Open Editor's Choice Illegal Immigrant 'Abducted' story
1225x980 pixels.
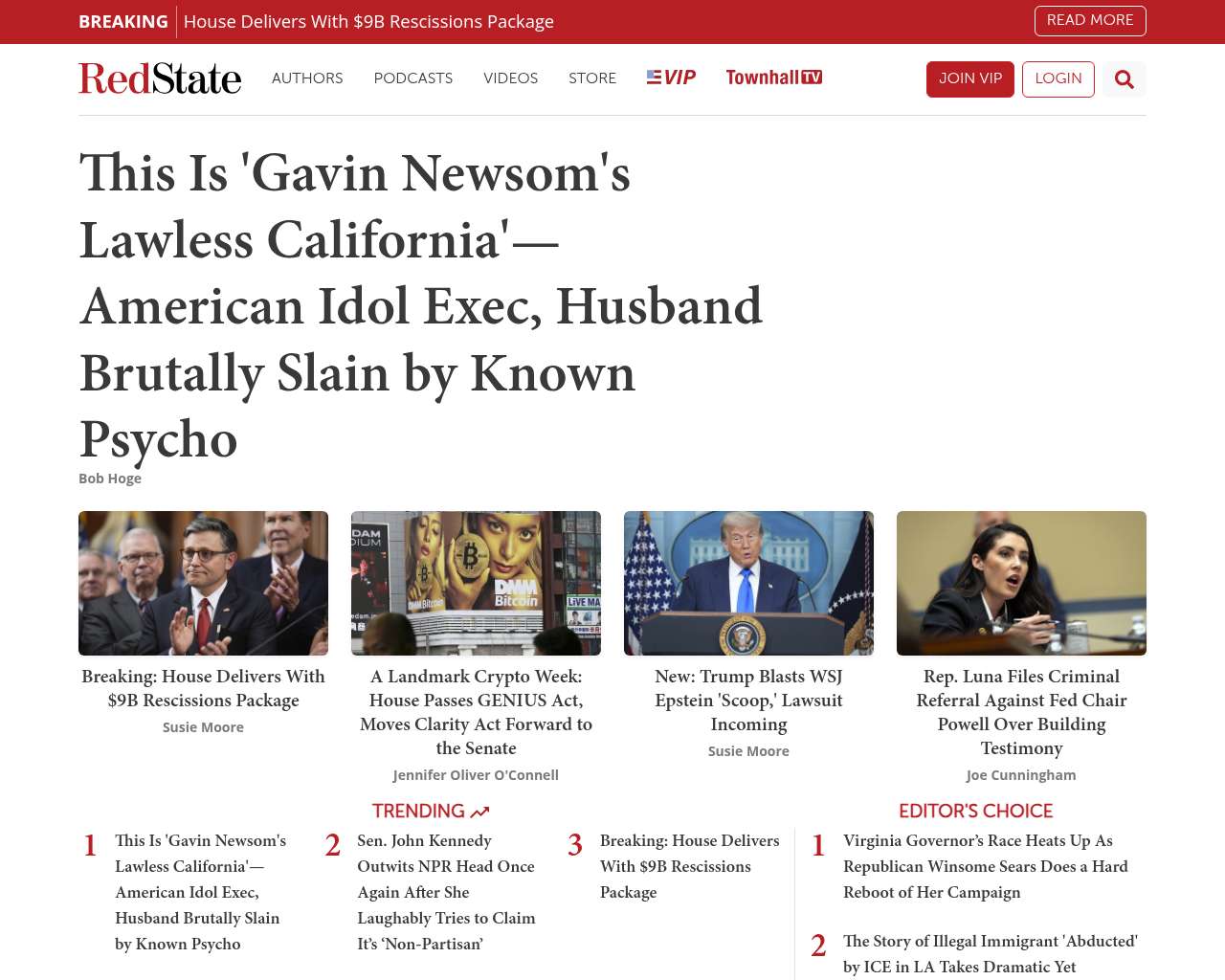[991, 954]
